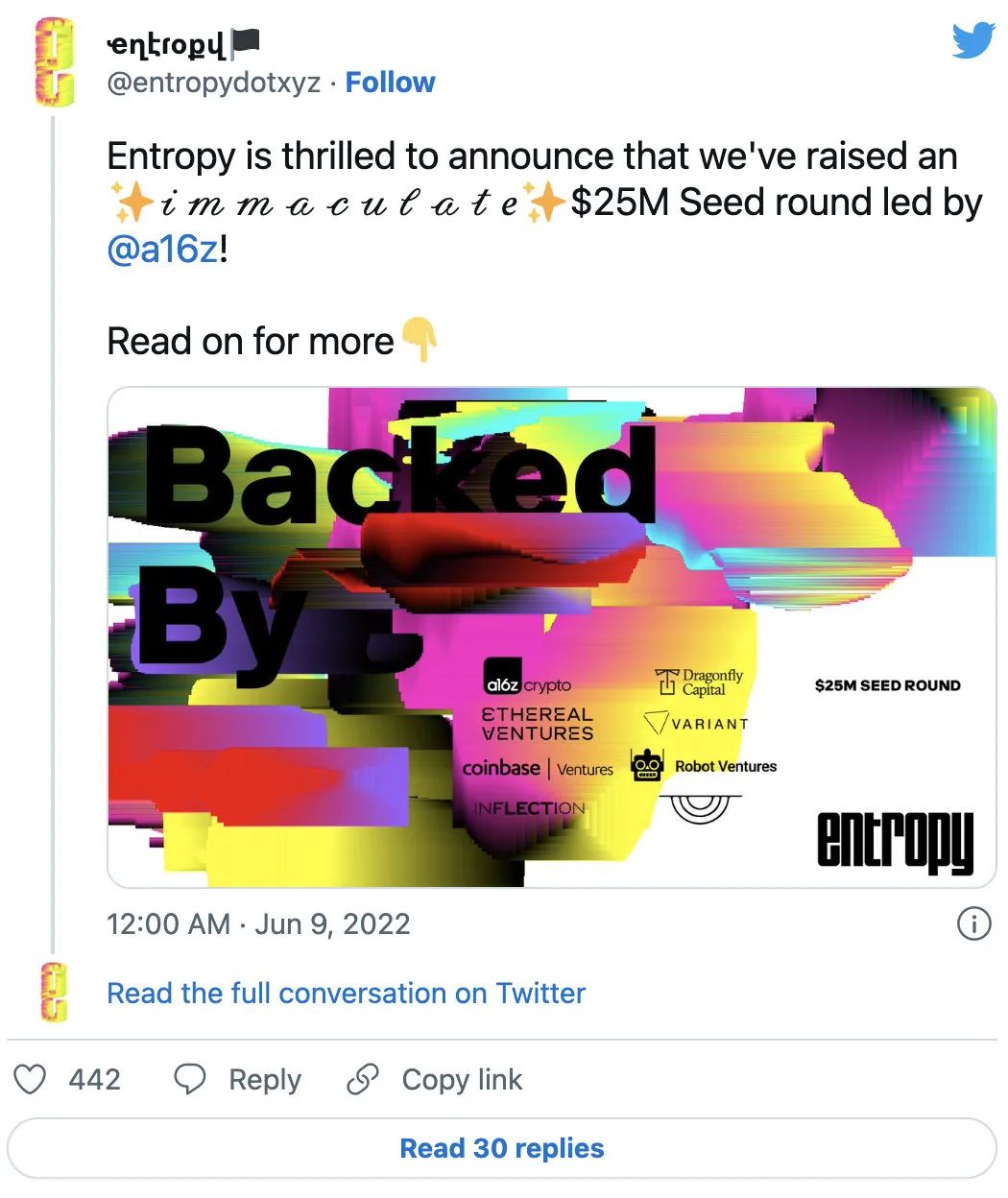Like the tweet with the heart icon
Image resolution: width=1008 pixels, height=1198 pixels.
[30, 1079]
